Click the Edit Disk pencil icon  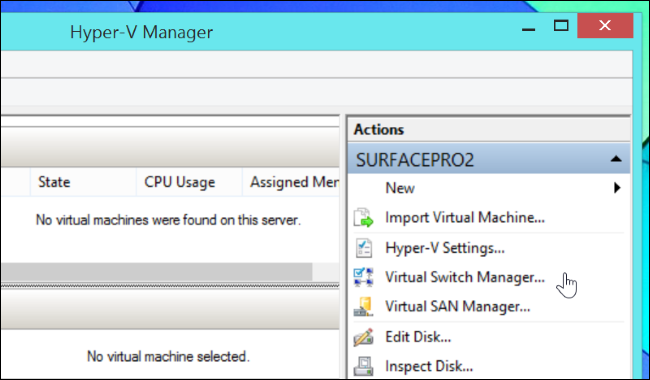point(363,337)
